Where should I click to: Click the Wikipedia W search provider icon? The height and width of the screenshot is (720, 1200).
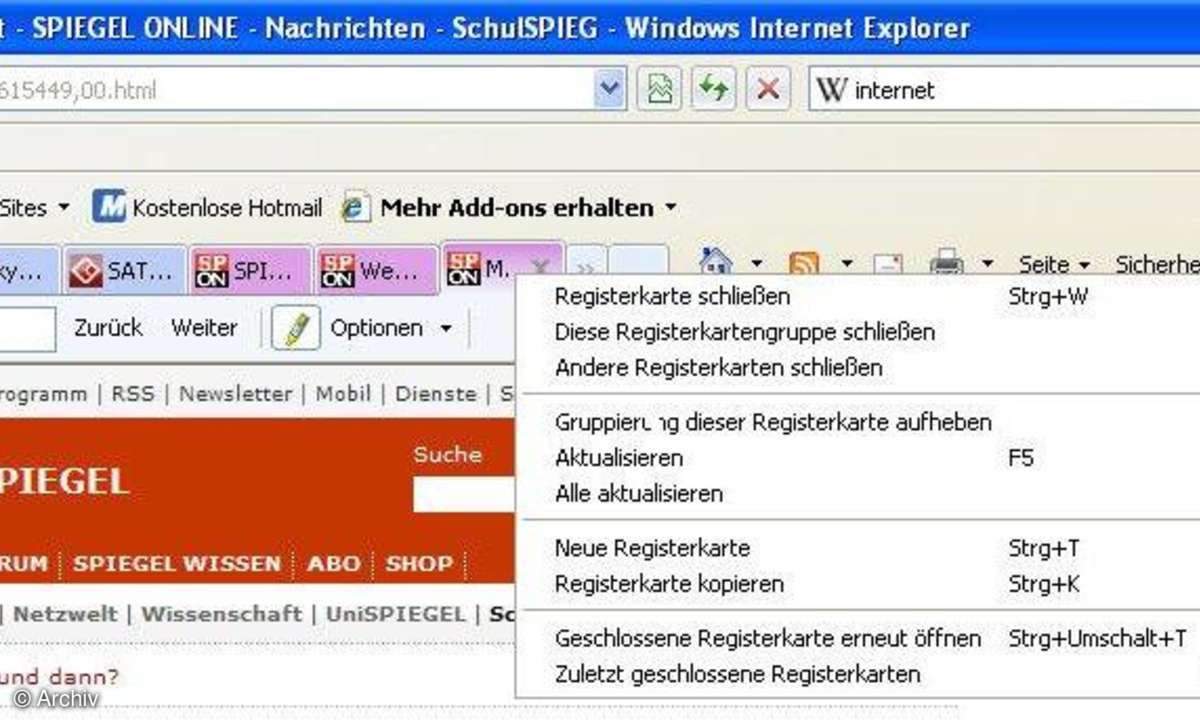(x=831, y=90)
